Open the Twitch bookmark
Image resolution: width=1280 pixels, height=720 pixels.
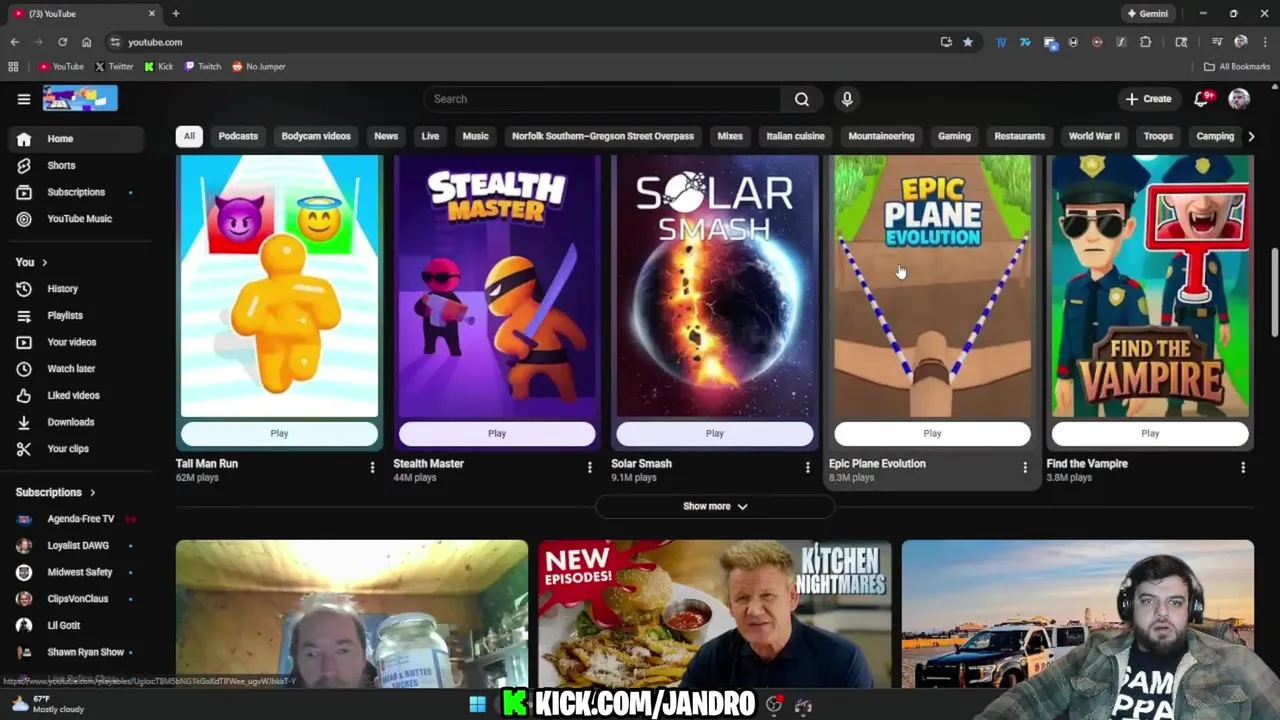pos(203,66)
